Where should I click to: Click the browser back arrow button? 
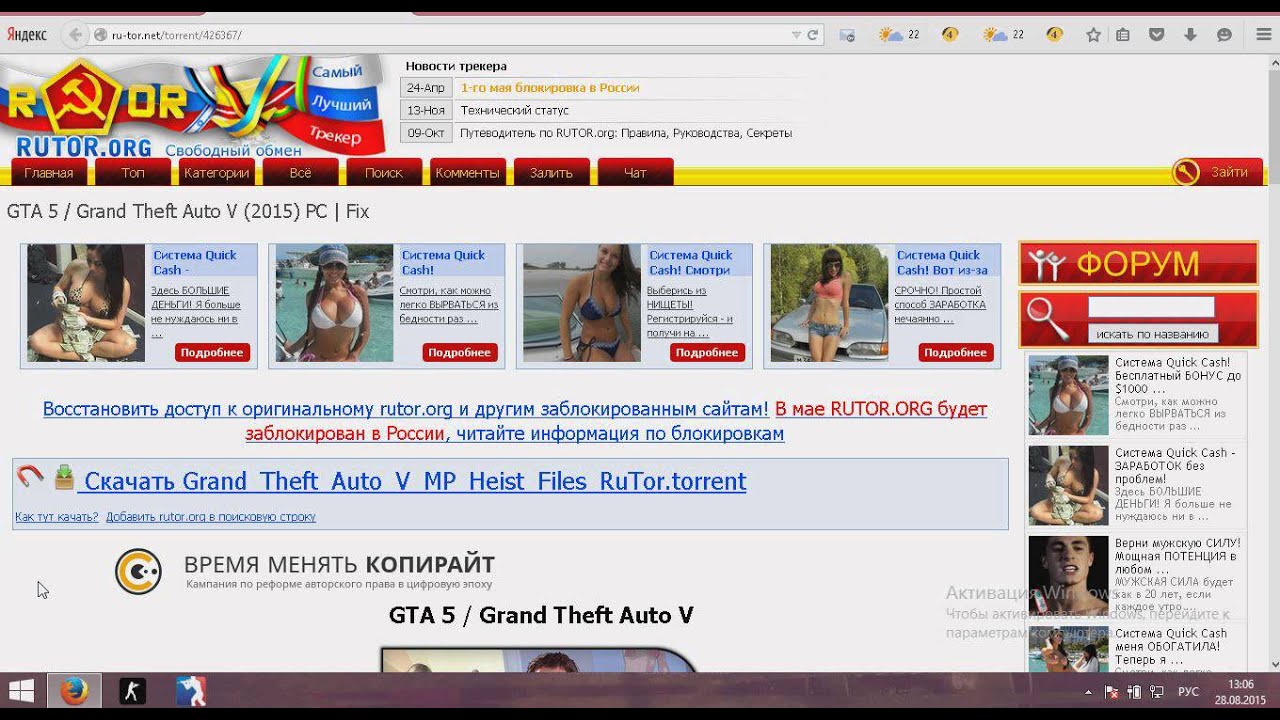point(74,35)
